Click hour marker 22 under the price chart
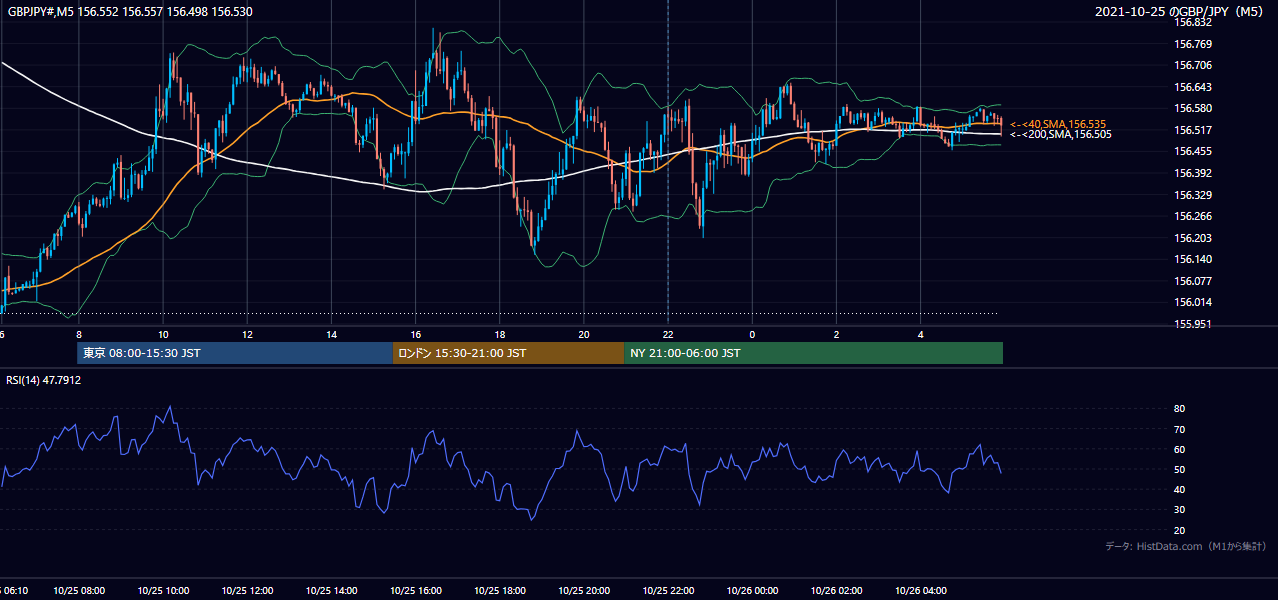Screen dimensions: 1278x600 (x=667, y=334)
